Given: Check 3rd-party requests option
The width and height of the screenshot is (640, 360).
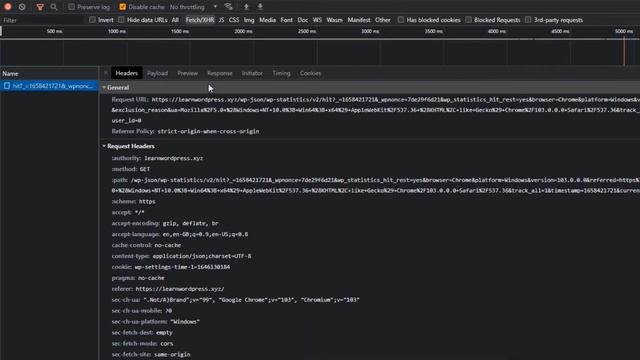Looking at the screenshot, I should tap(528, 20).
